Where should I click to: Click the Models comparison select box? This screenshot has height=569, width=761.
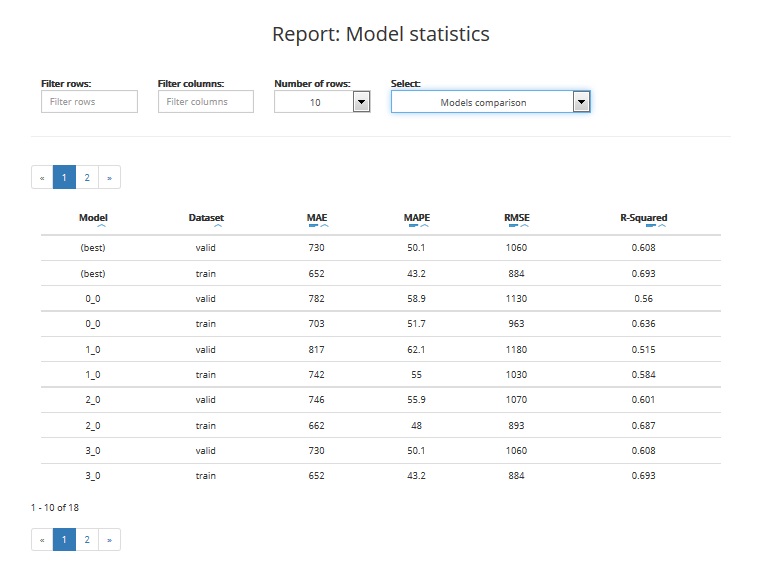point(482,102)
